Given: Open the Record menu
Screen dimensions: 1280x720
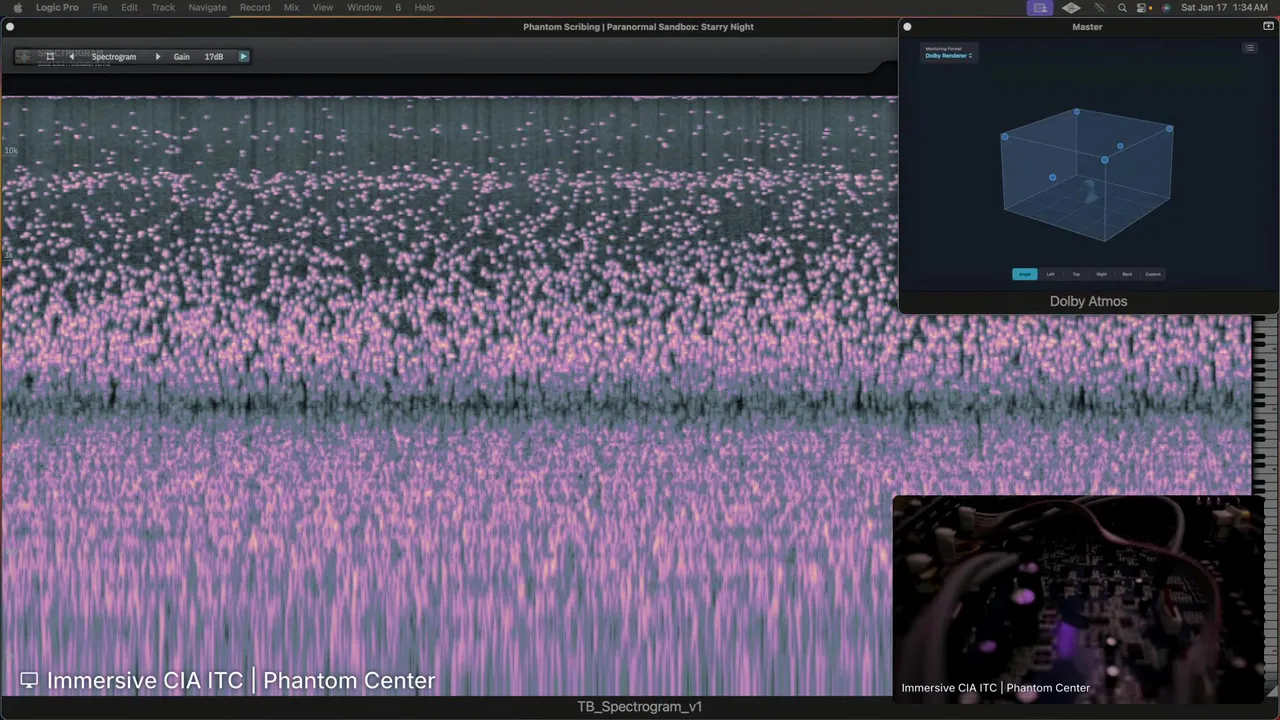Looking at the screenshot, I should pyautogui.click(x=255, y=7).
